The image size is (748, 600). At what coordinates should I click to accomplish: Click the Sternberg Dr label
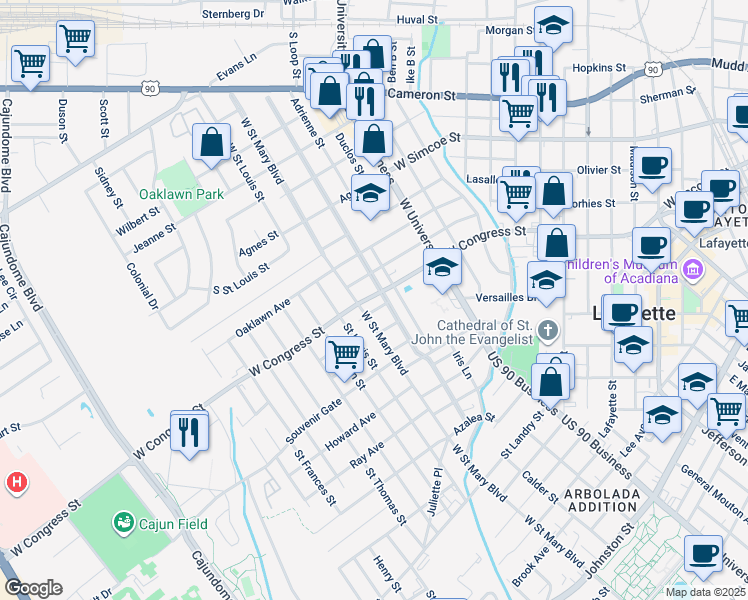[233, 14]
